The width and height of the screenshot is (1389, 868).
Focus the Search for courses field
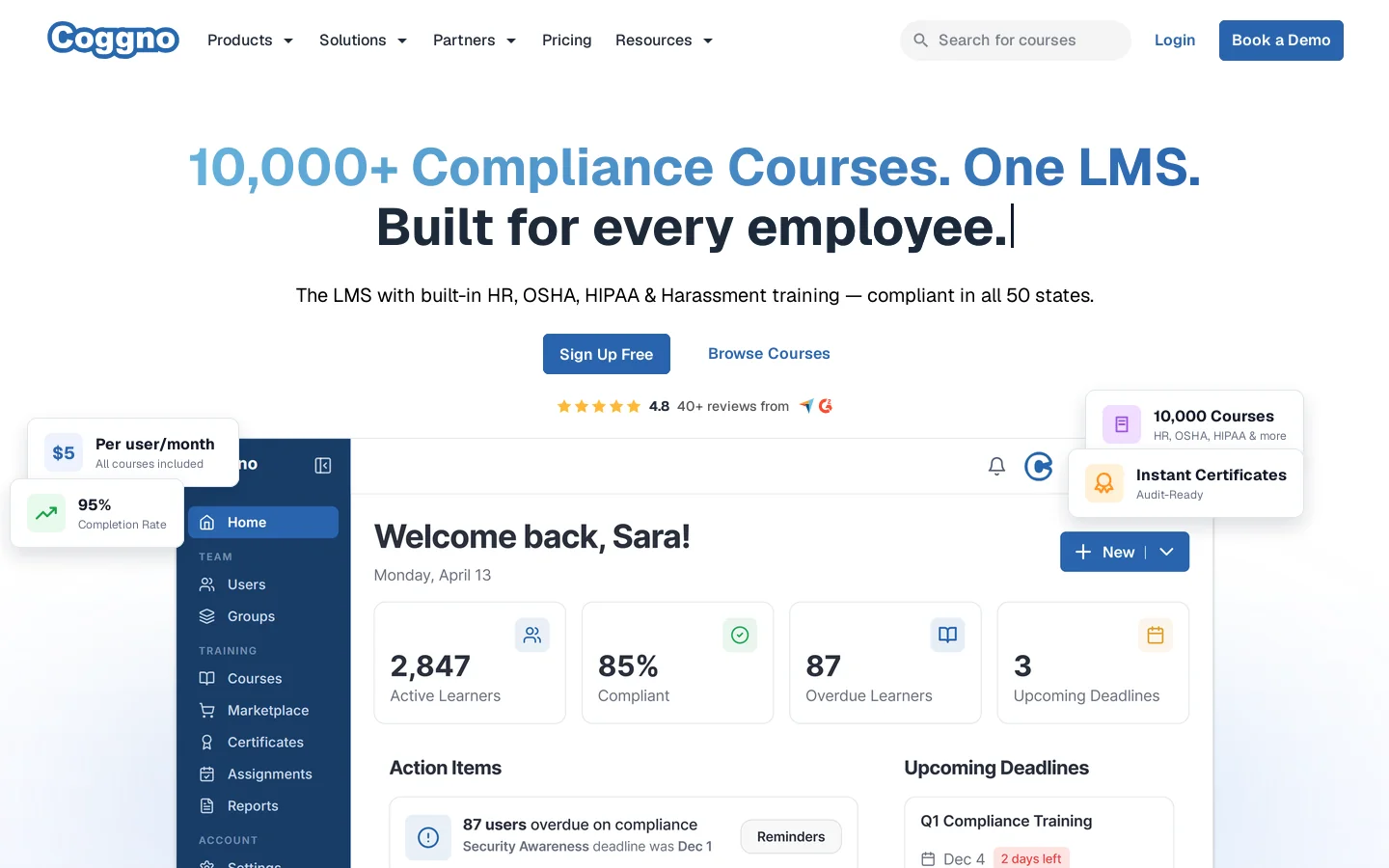tap(1016, 41)
